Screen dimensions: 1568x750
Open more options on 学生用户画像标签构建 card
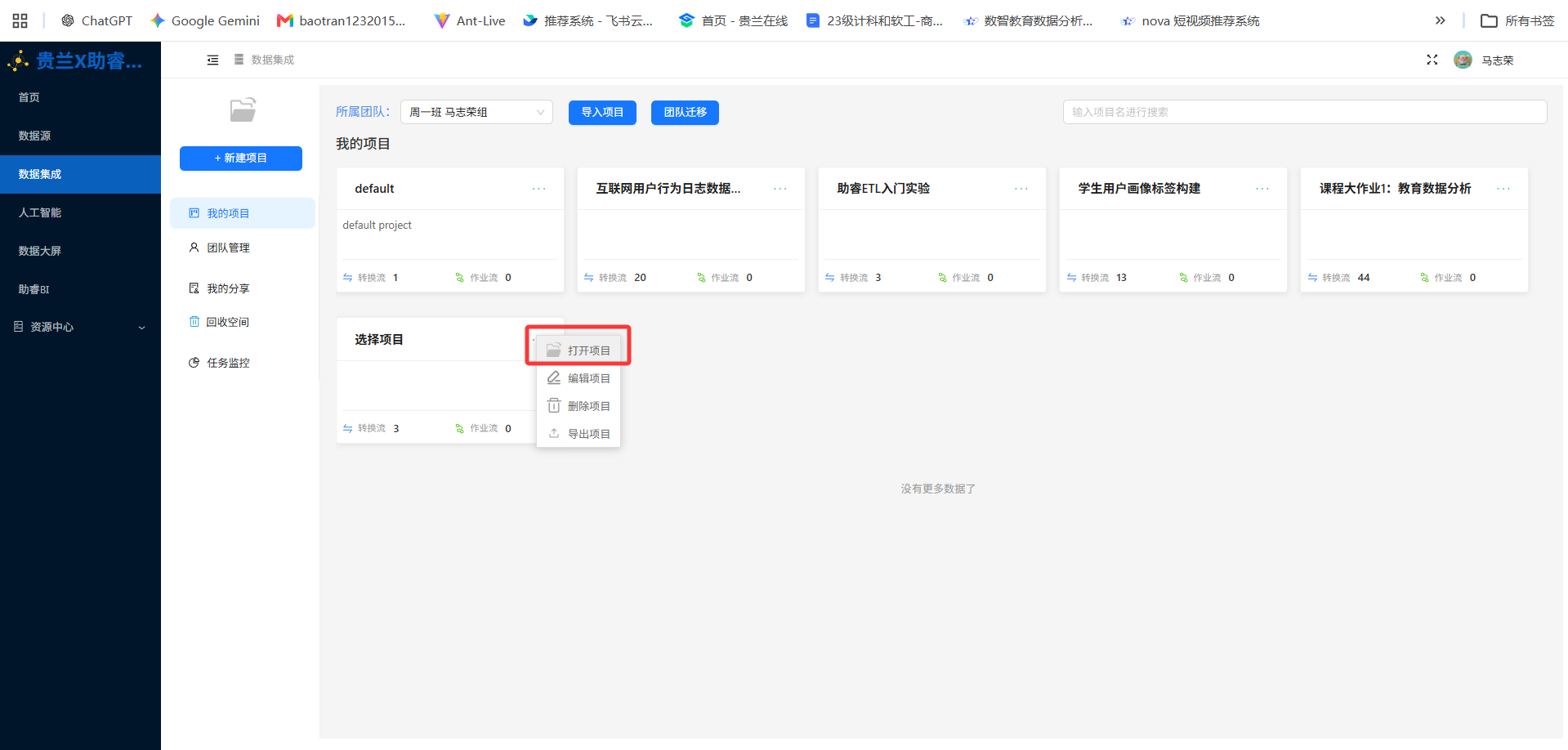[1262, 189]
